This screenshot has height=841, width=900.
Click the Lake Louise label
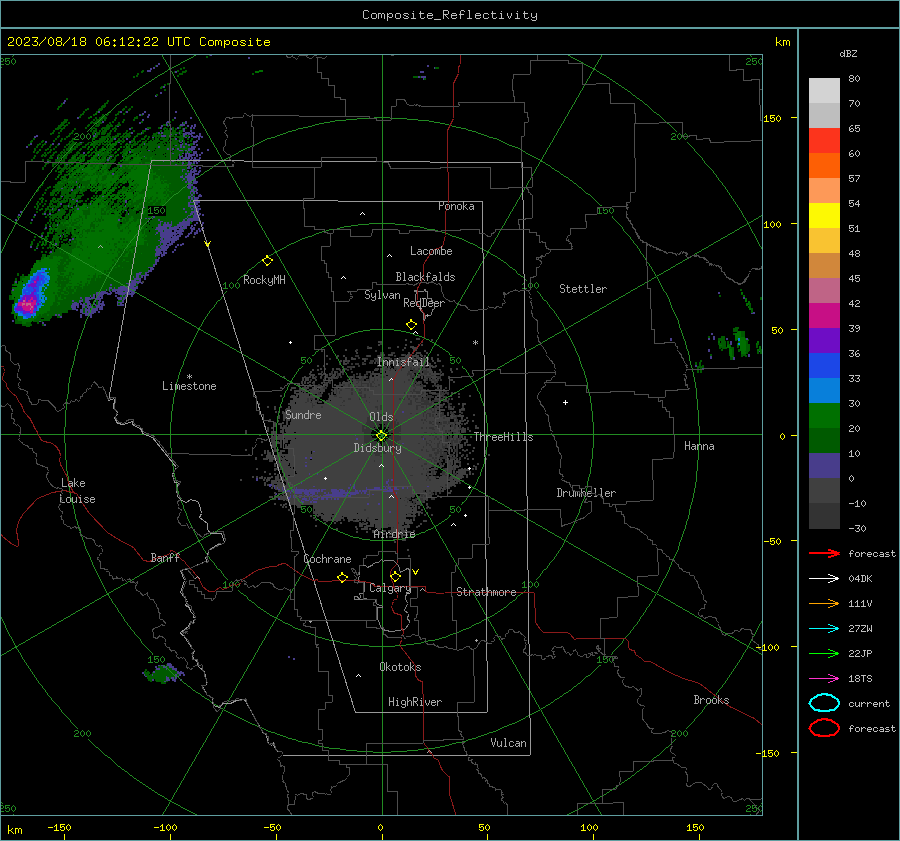click(x=77, y=491)
